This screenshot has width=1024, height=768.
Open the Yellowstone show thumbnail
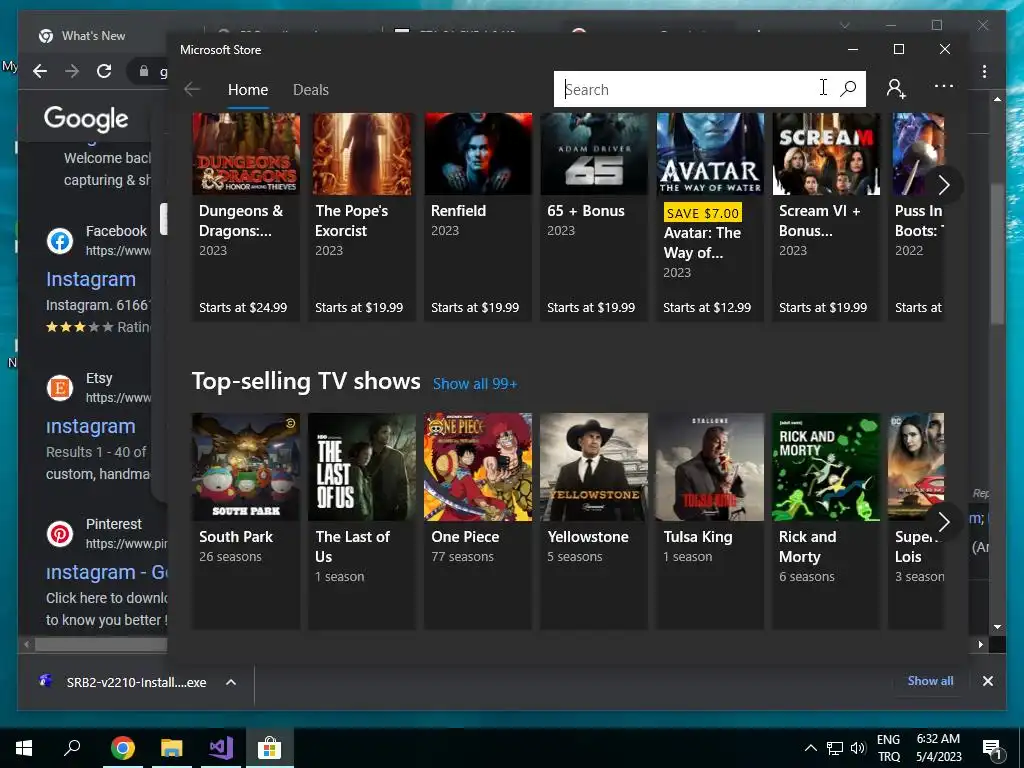[x=594, y=467]
